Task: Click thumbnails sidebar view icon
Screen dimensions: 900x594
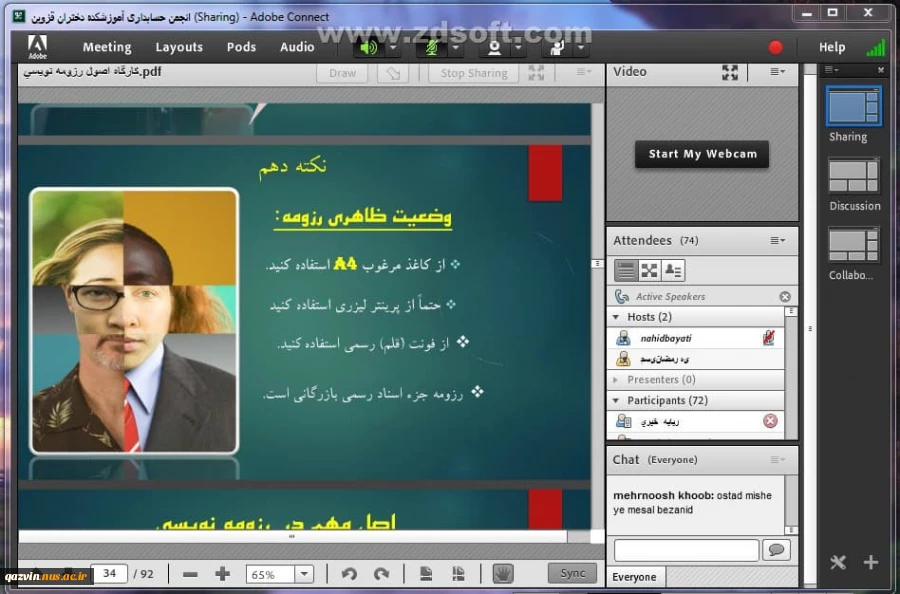Action: coord(458,574)
